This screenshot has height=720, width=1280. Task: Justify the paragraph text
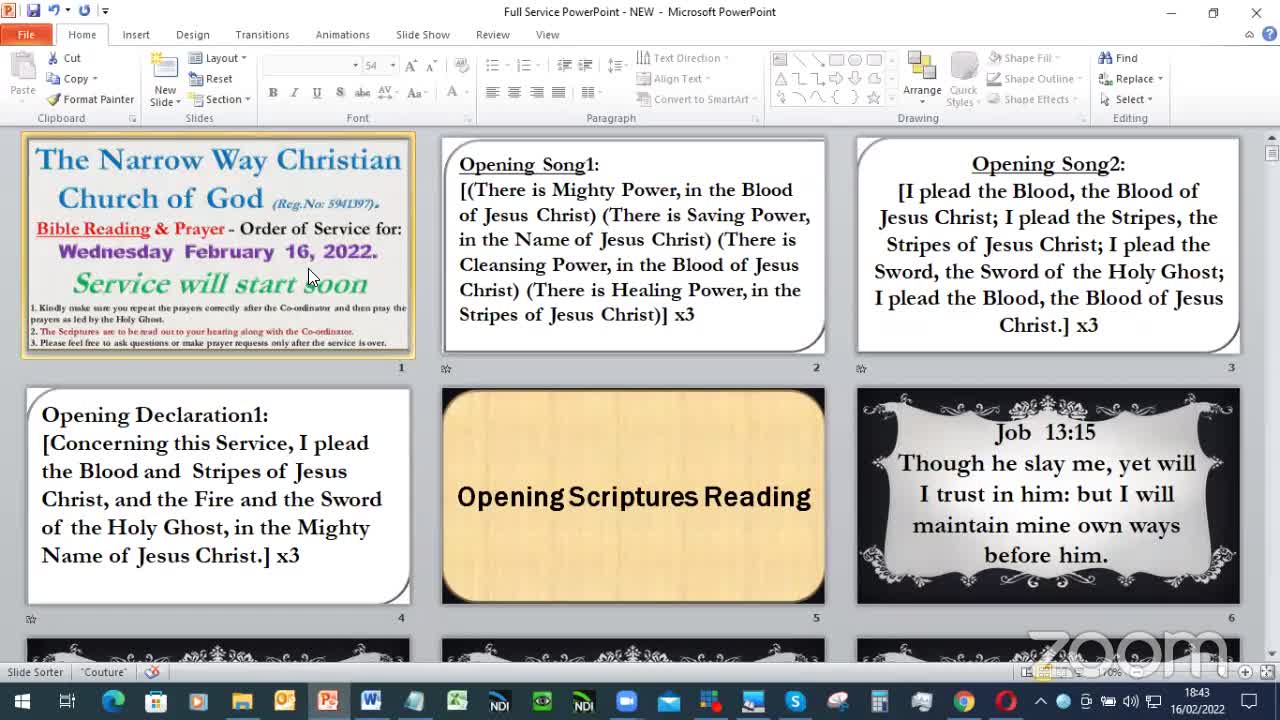[x=558, y=92]
